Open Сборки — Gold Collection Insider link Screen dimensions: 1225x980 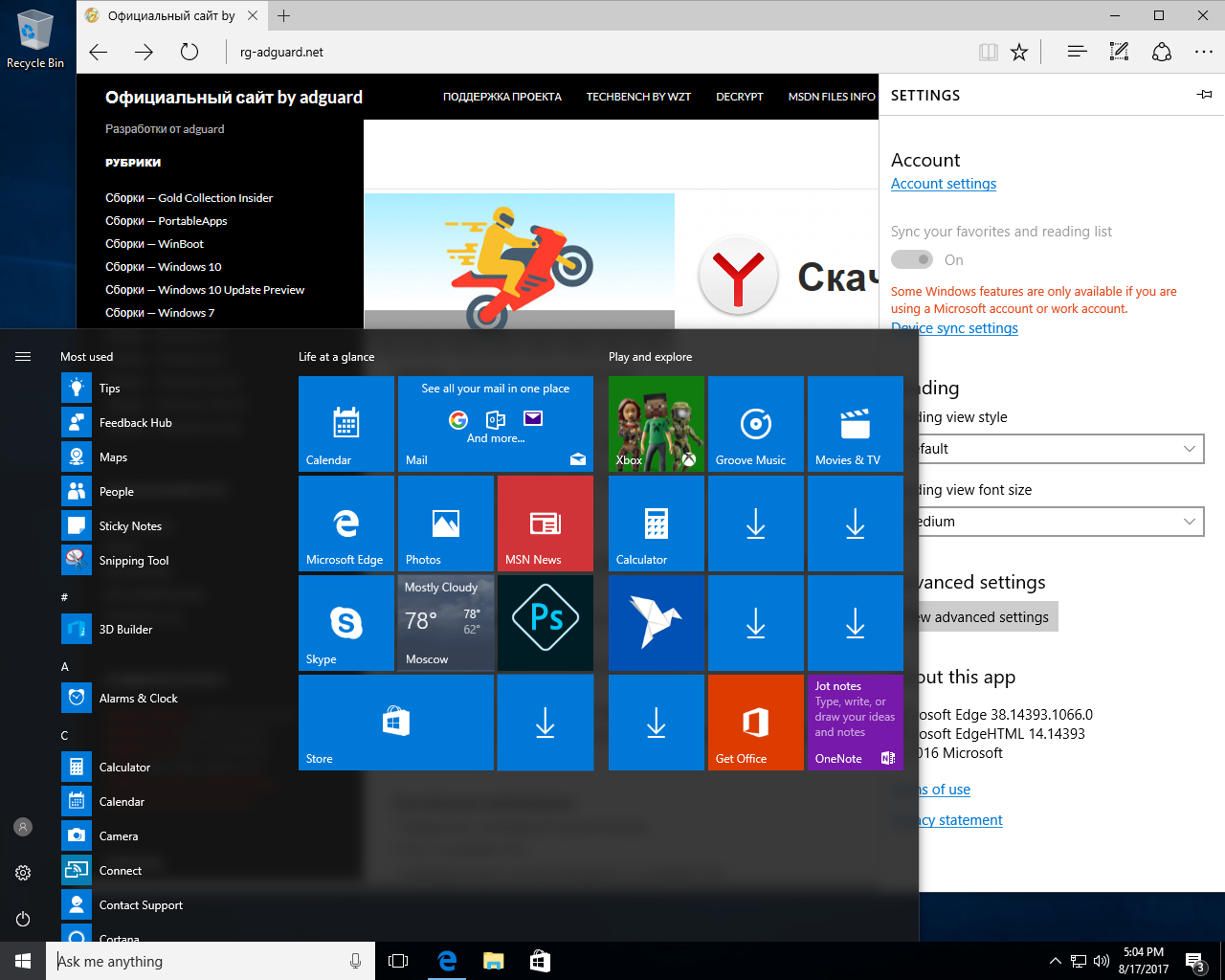coord(189,198)
